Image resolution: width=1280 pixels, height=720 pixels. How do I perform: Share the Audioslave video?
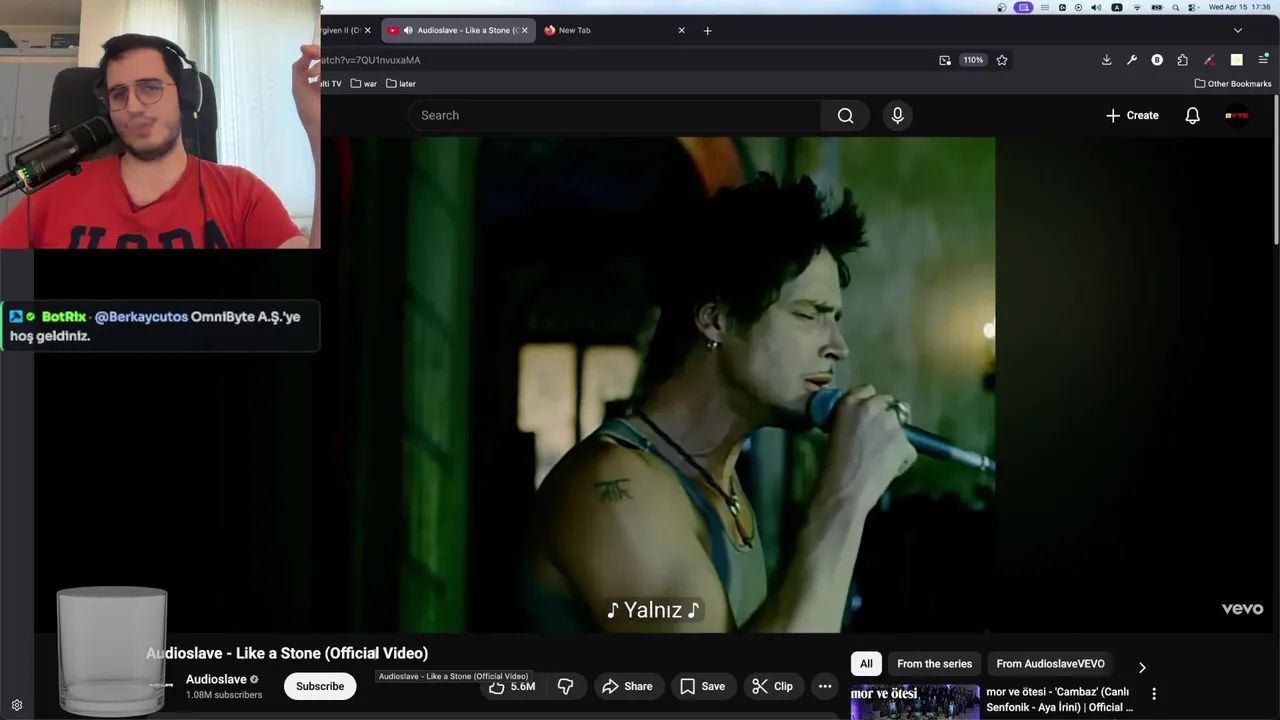coord(627,686)
